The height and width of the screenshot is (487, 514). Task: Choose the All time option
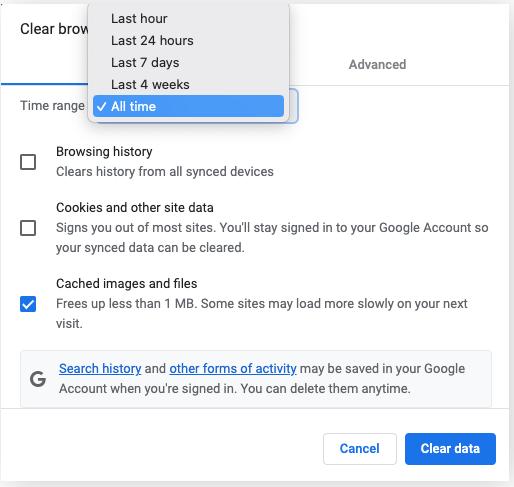click(x=188, y=106)
